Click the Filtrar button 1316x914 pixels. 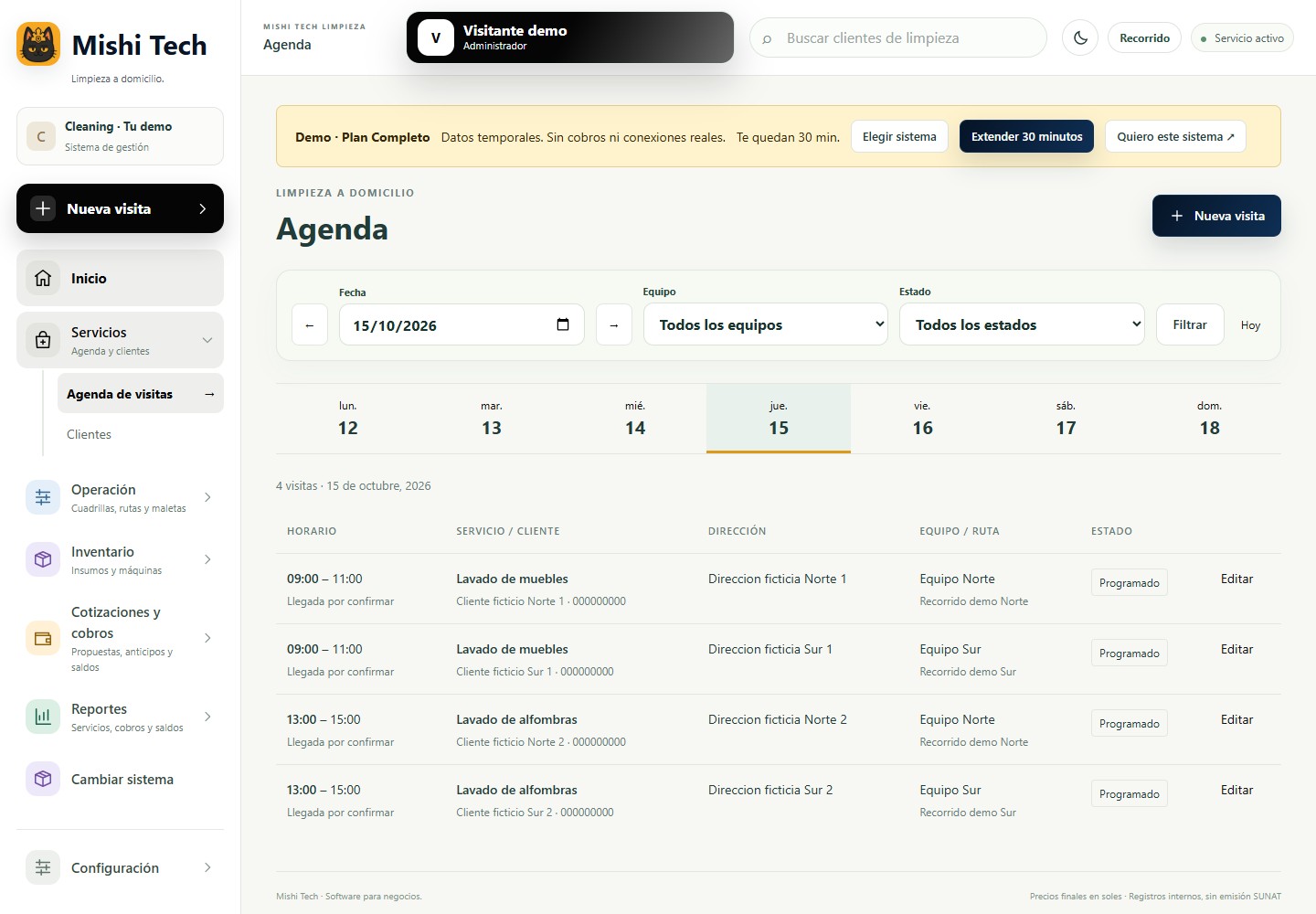click(1190, 324)
